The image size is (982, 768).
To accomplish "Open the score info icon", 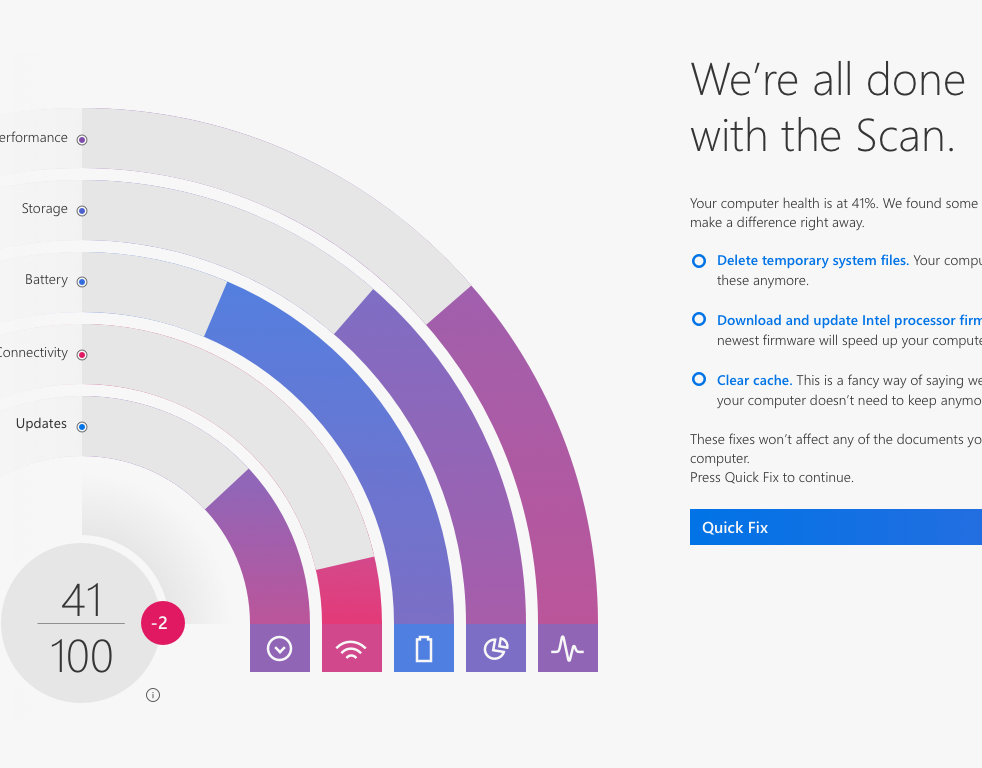I will [153, 695].
